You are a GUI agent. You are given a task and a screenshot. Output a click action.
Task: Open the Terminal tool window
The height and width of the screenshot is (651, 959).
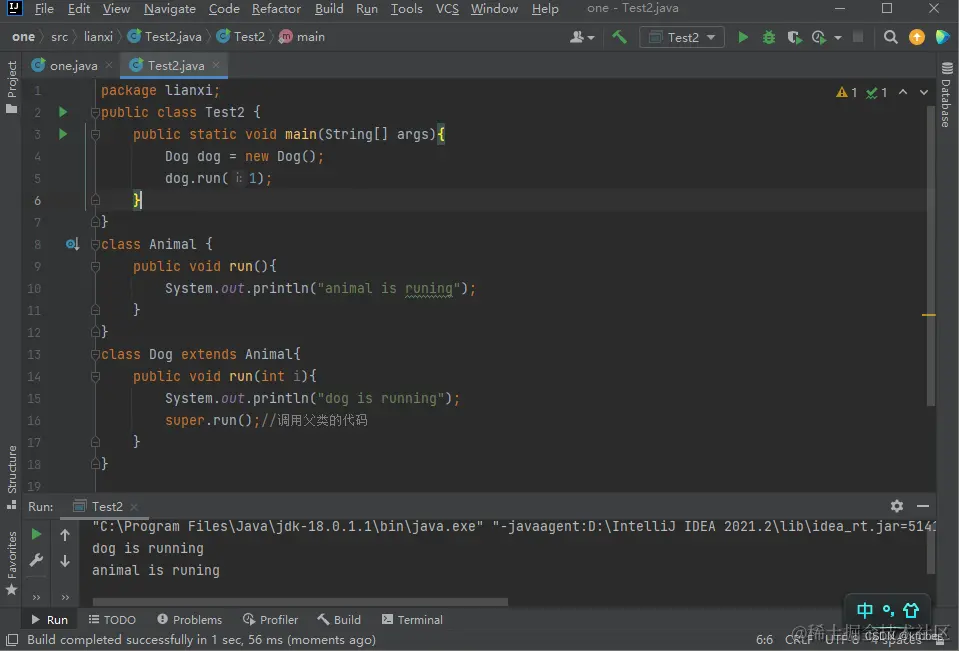coord(412,620)
